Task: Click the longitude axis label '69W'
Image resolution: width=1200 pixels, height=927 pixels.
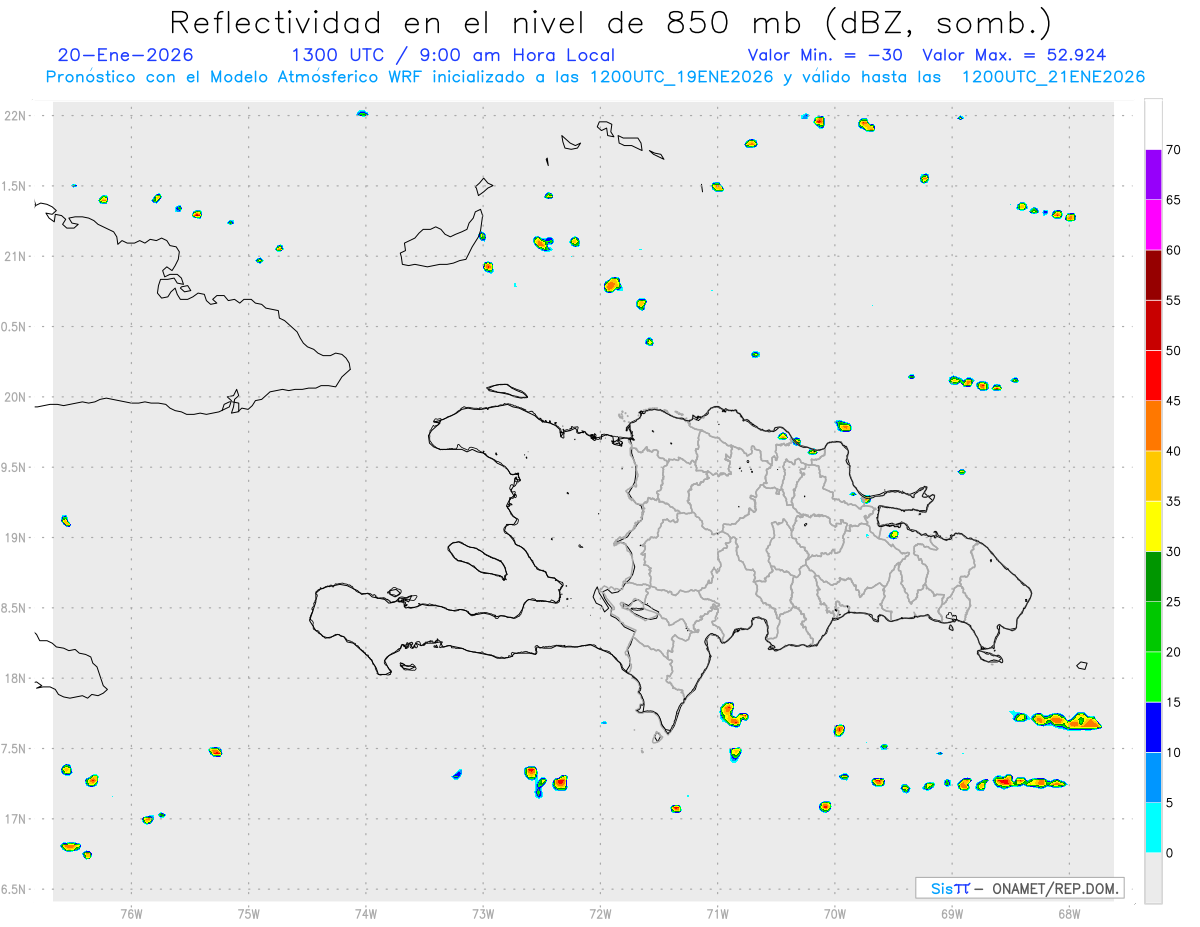Action: tap(952, 913)
